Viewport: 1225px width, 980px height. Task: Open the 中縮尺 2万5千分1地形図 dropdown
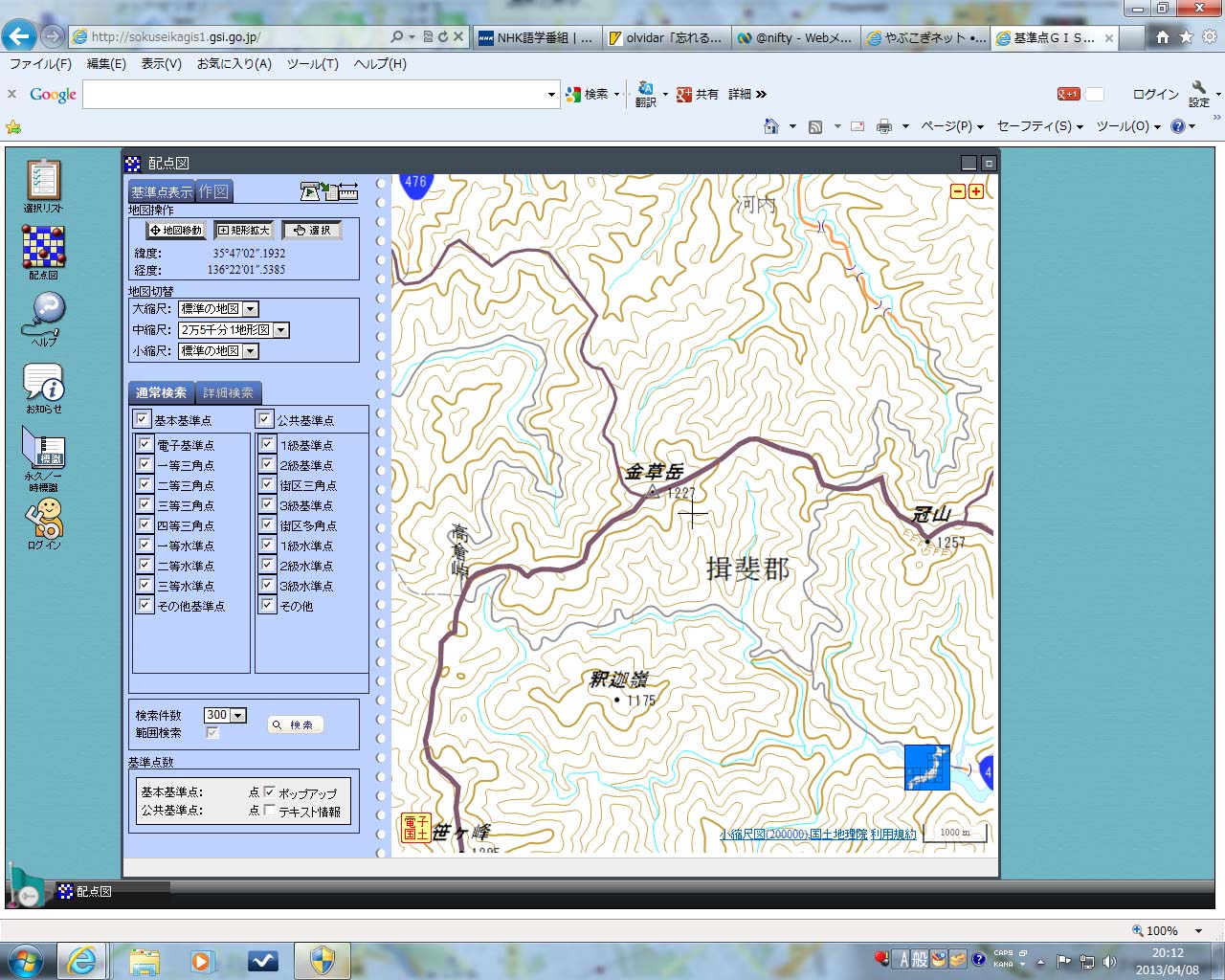pyautogui.click(x=280, y=330)
